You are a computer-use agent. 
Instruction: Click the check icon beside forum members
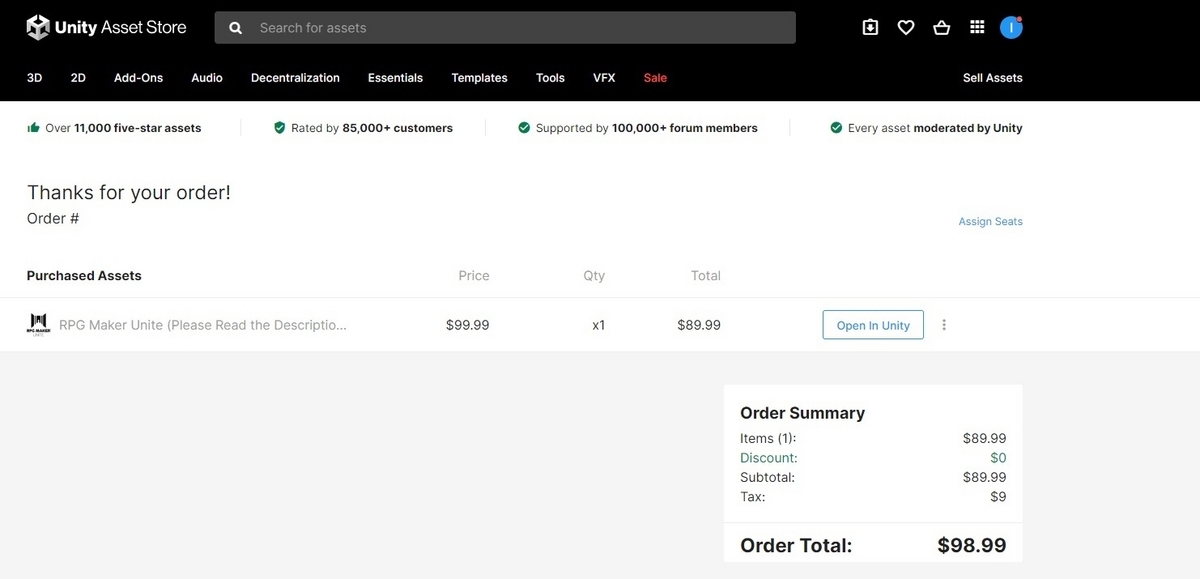point(524,128)
